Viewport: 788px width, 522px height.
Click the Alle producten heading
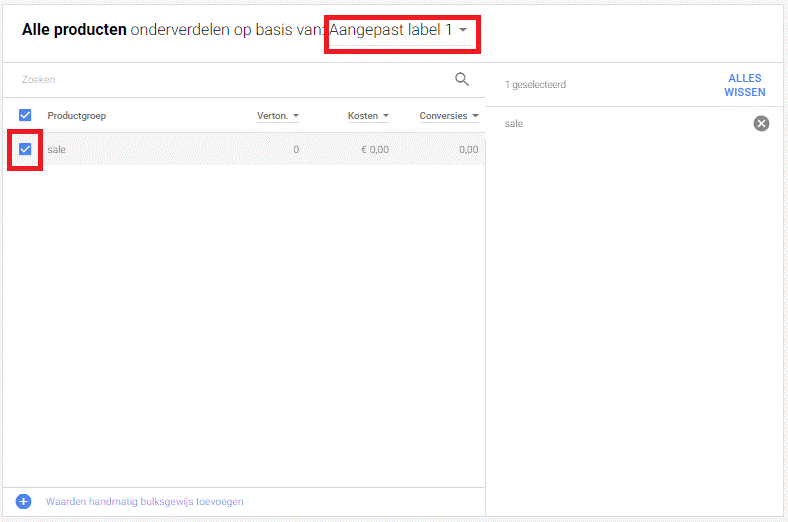(74, 30)
